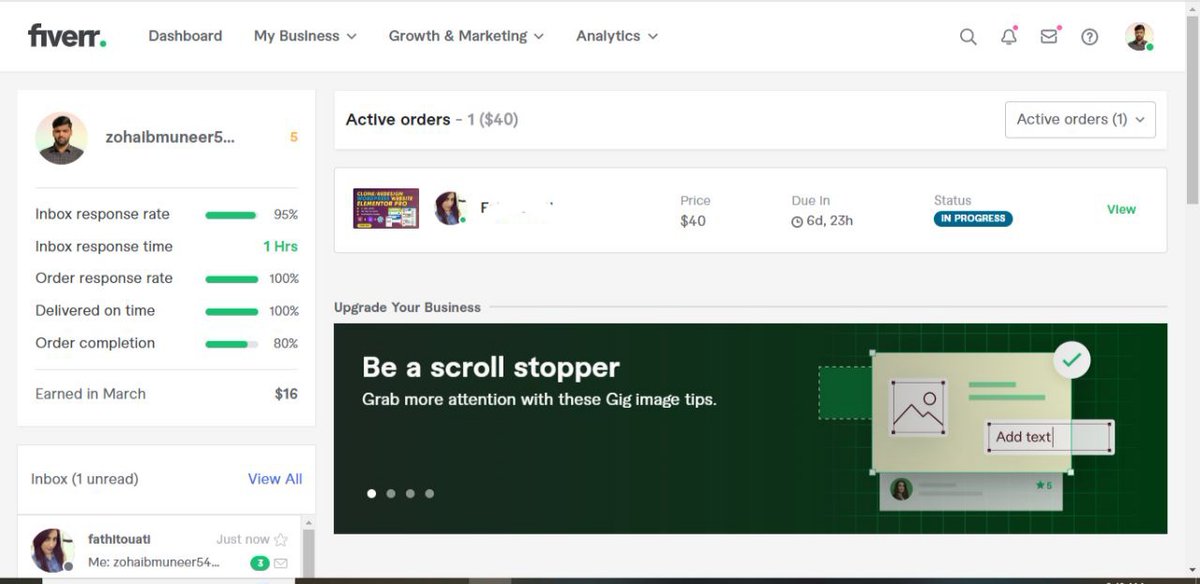This screenshot has width=1200, height=584.
Task: Click the Inbox response rate progress bar
Action: [232, 215]
